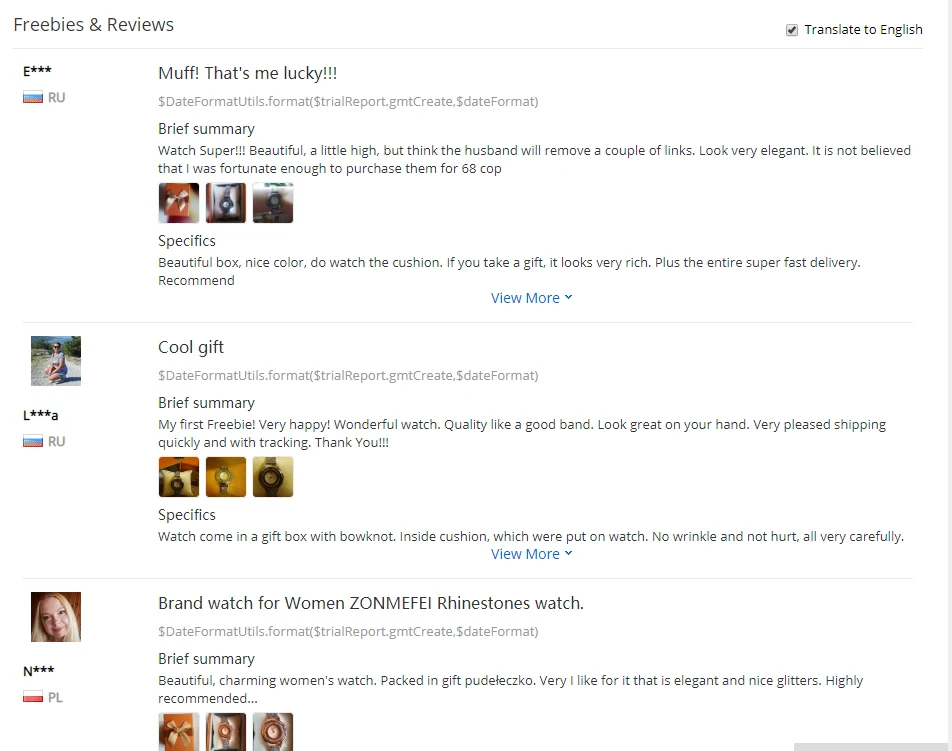This screenshot has height=751, width=952.
Task: Click the username L***a
Action: click(x=41, y=415)
